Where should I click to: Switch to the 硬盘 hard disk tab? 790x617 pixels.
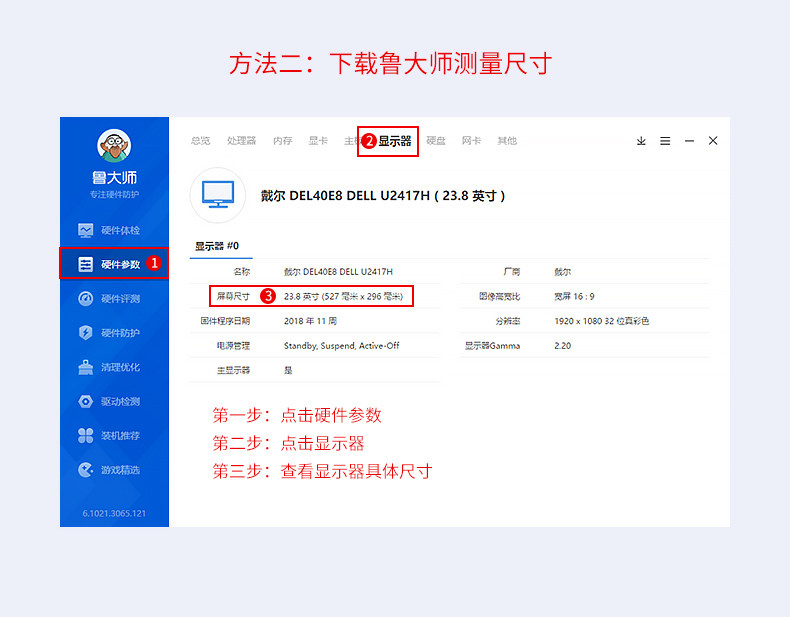coord(436,141)
